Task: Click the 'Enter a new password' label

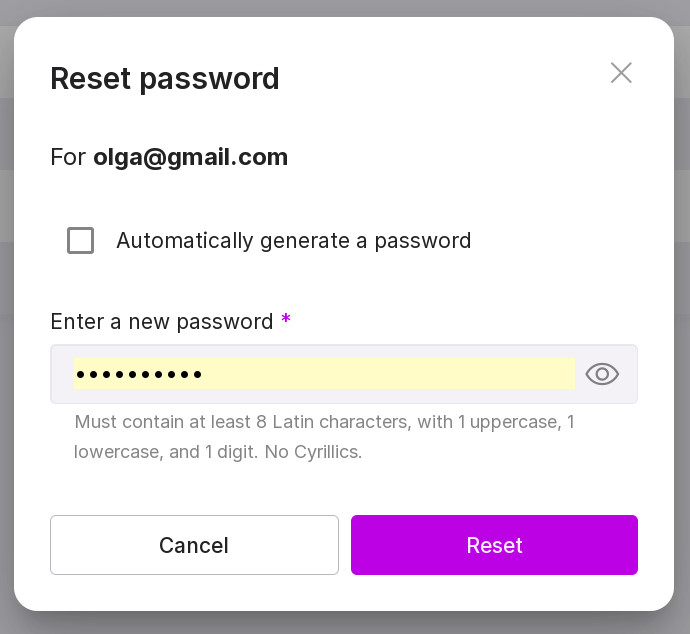Action: (161, 322)
